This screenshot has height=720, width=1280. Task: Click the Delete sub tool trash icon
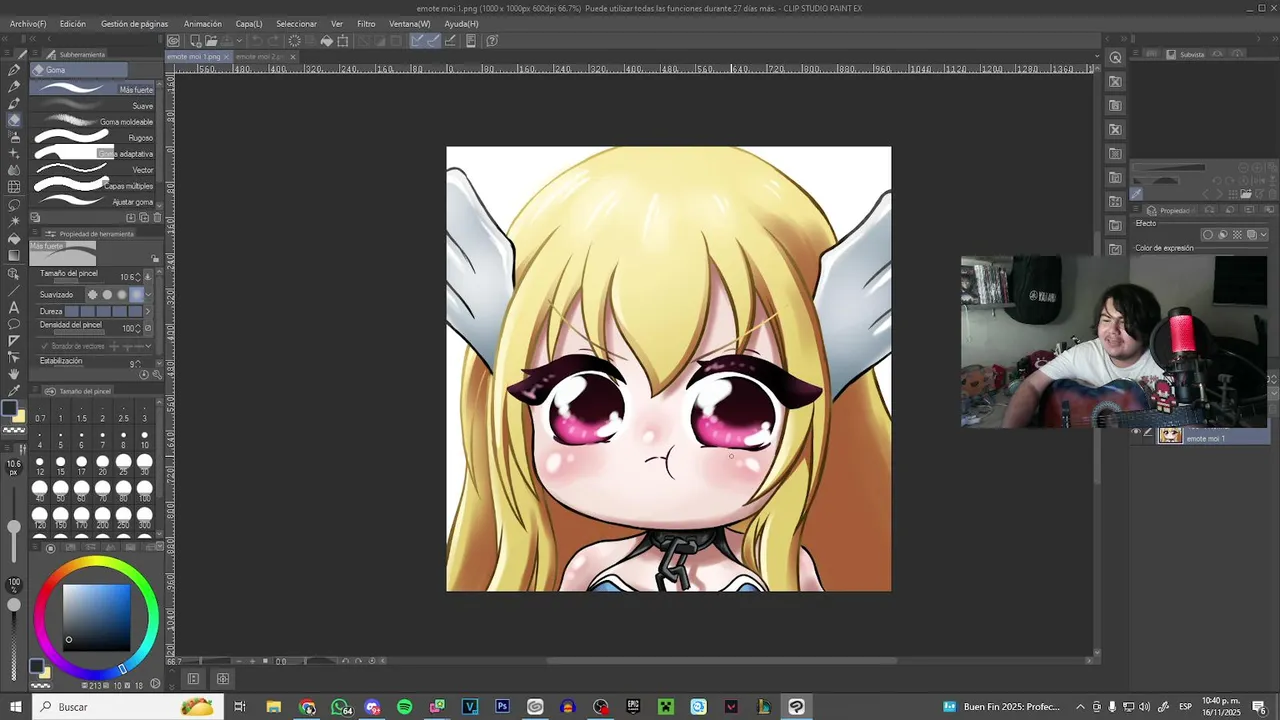coord(158,217)
